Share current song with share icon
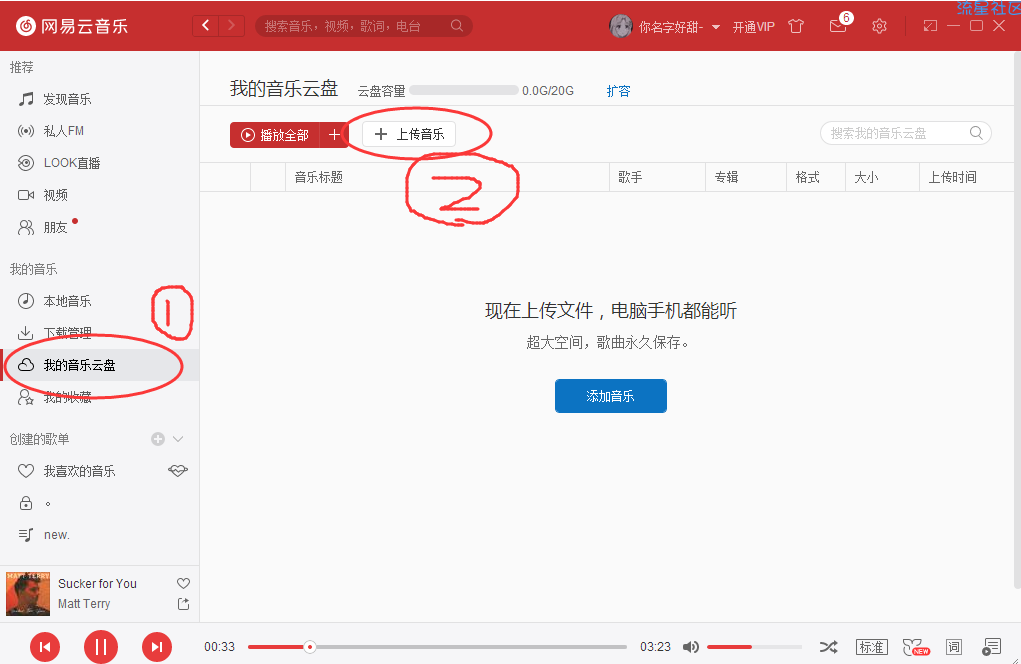Screen dimensions: 1021x664 [184, 604]
